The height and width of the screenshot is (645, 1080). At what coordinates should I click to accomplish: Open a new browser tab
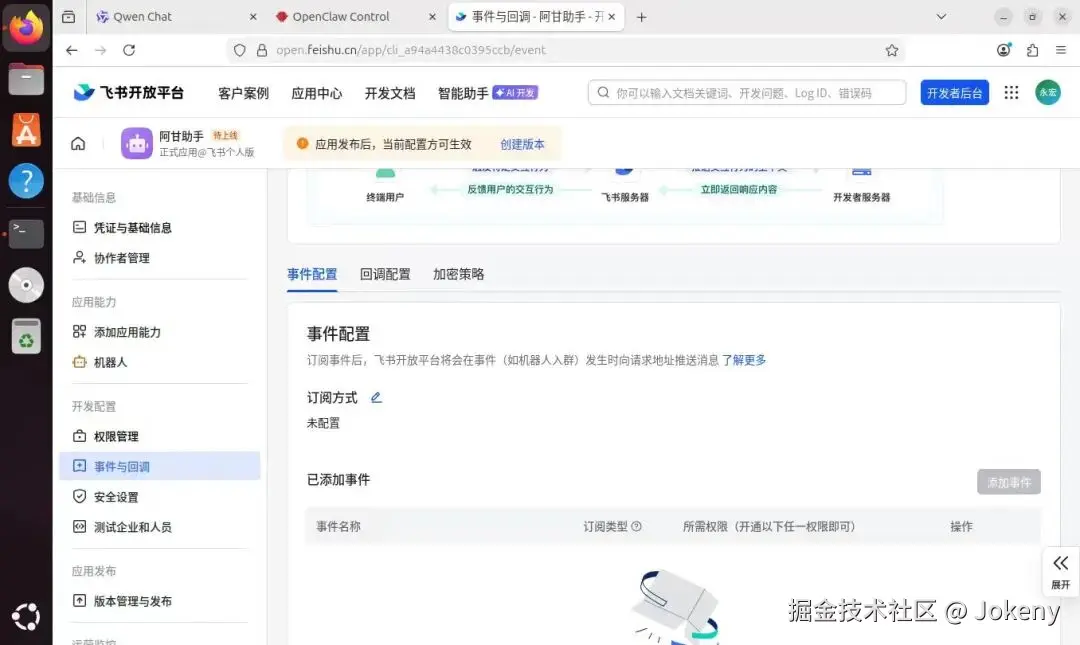pos(641,17)
